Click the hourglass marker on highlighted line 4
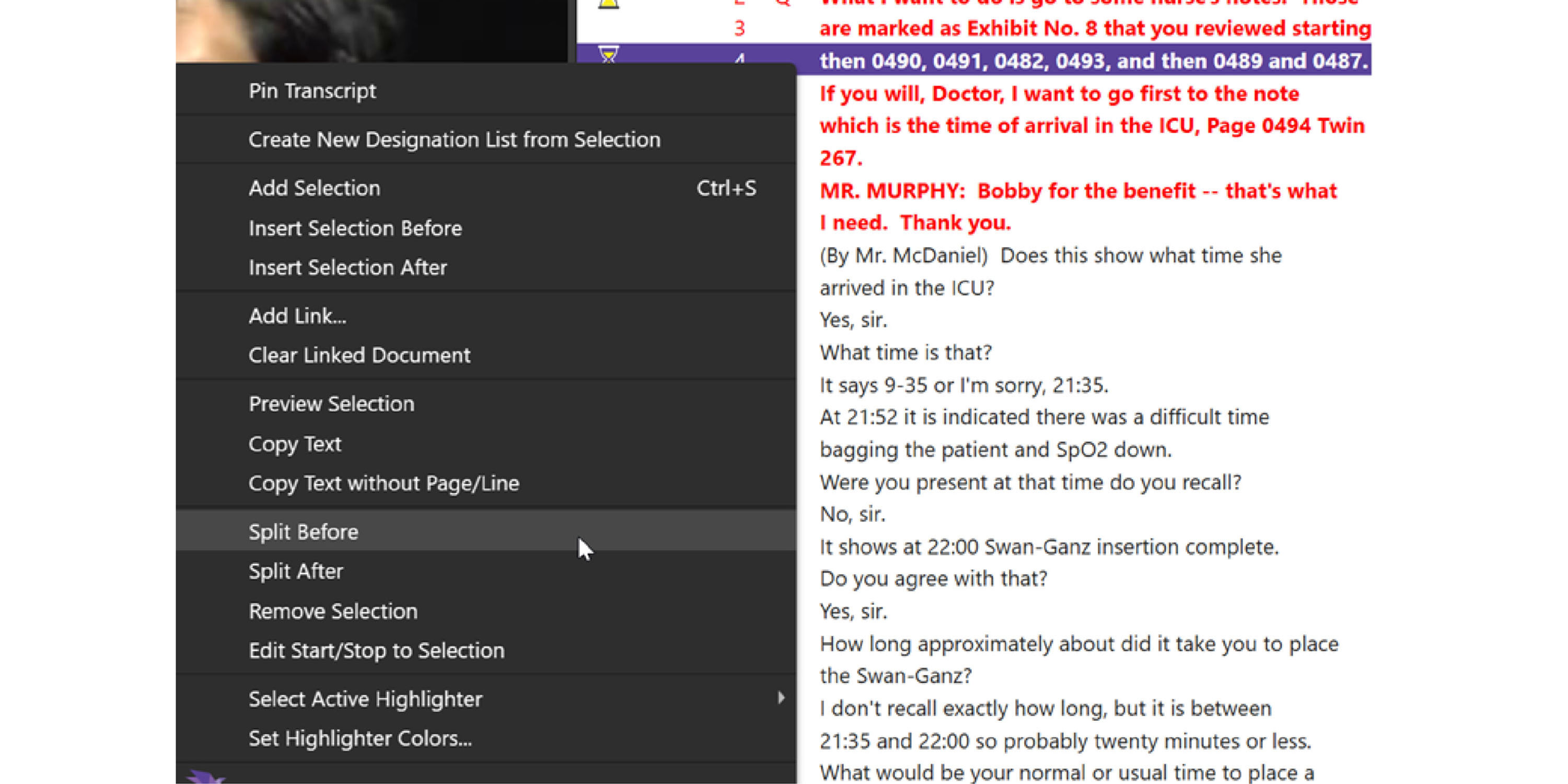This screenshot has width=1568, height=784. (x=608, y=55)
